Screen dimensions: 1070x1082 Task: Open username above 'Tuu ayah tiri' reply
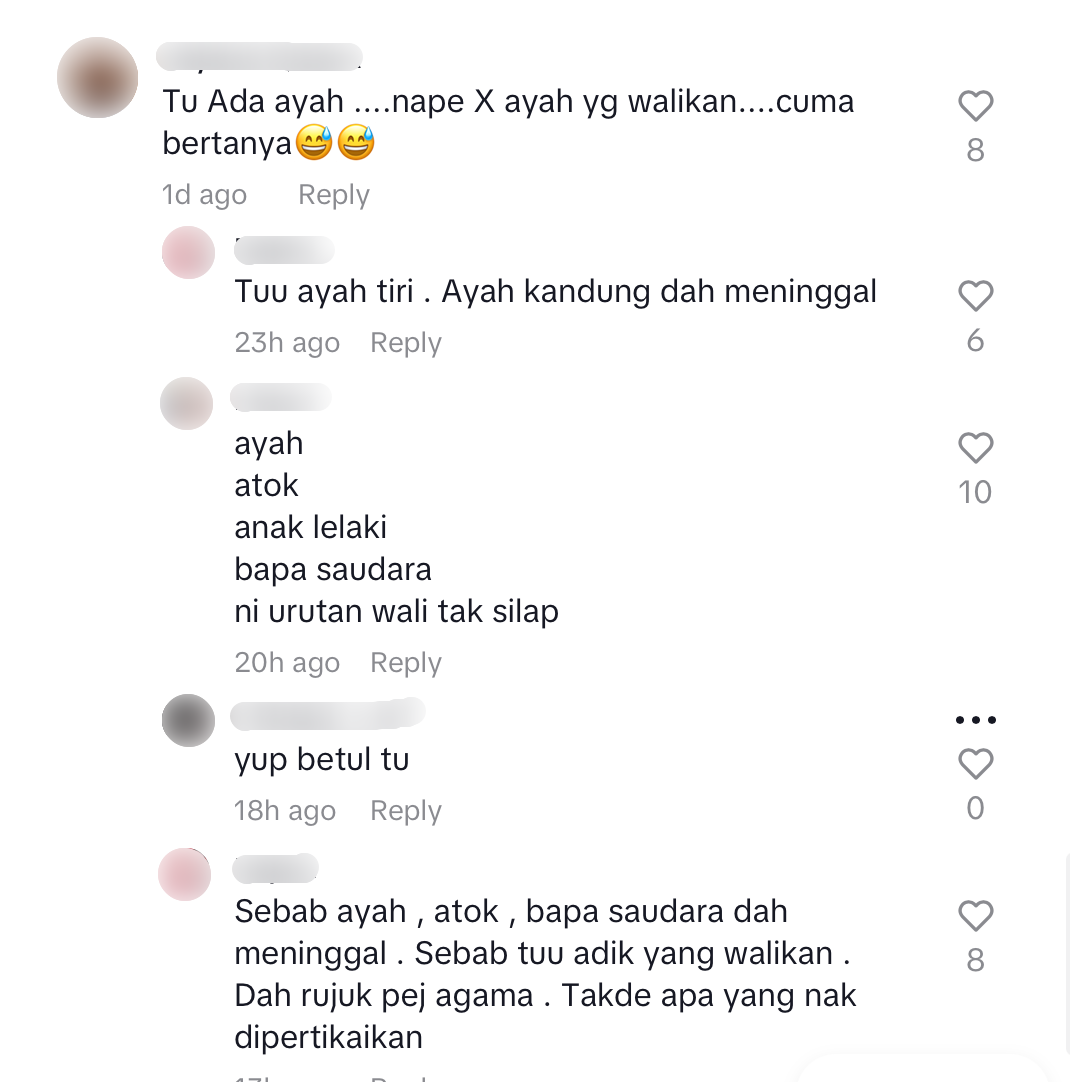284,250
